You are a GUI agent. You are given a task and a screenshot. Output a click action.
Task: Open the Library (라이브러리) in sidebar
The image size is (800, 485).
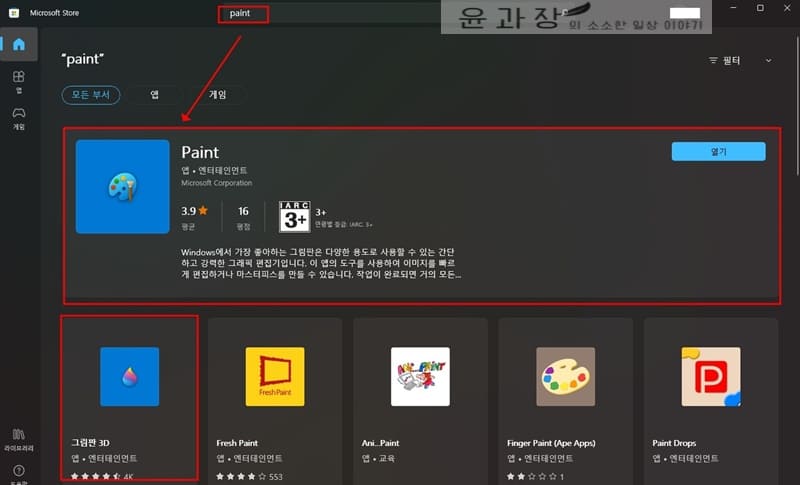pyautogui.click(x=19, y=440)
